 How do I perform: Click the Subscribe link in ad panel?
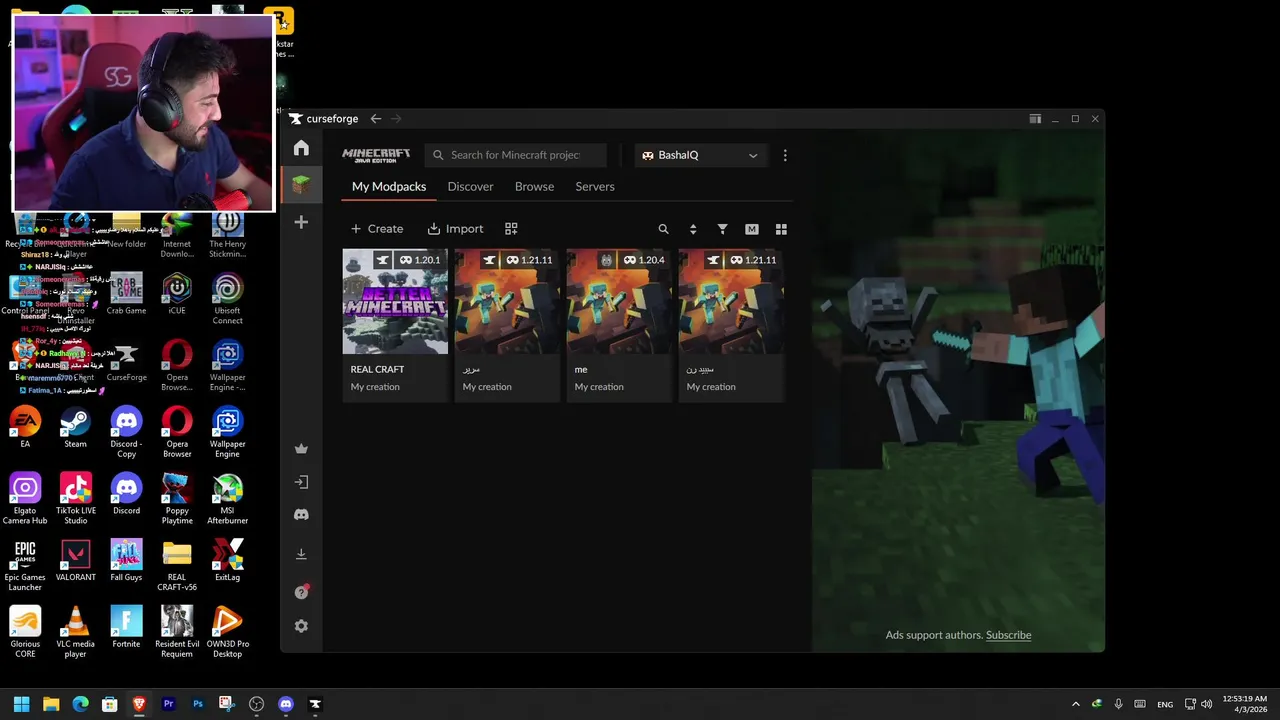(x=1008, y=635)
